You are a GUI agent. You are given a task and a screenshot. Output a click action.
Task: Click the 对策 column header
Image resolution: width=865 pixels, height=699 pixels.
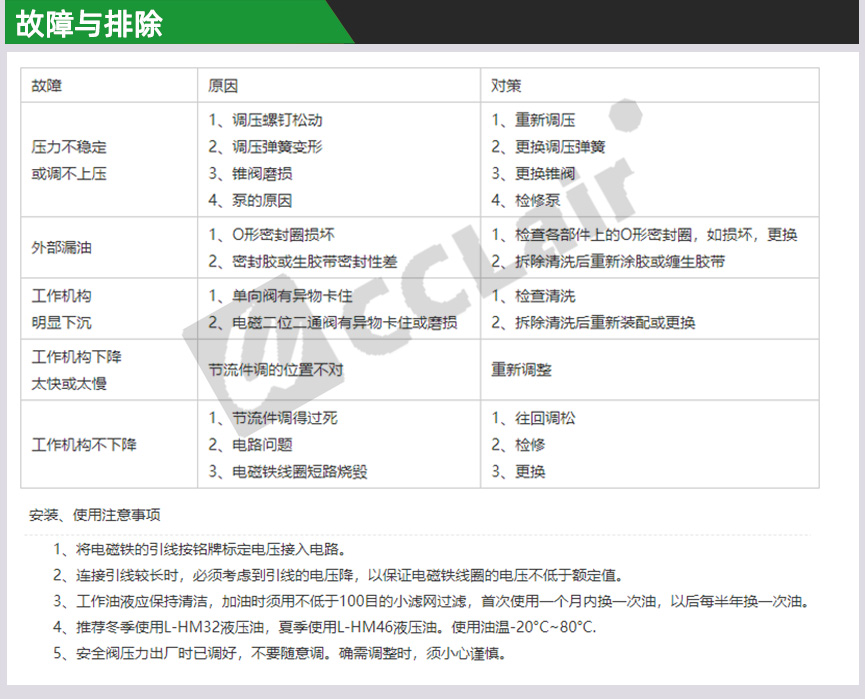click(506, 86)
